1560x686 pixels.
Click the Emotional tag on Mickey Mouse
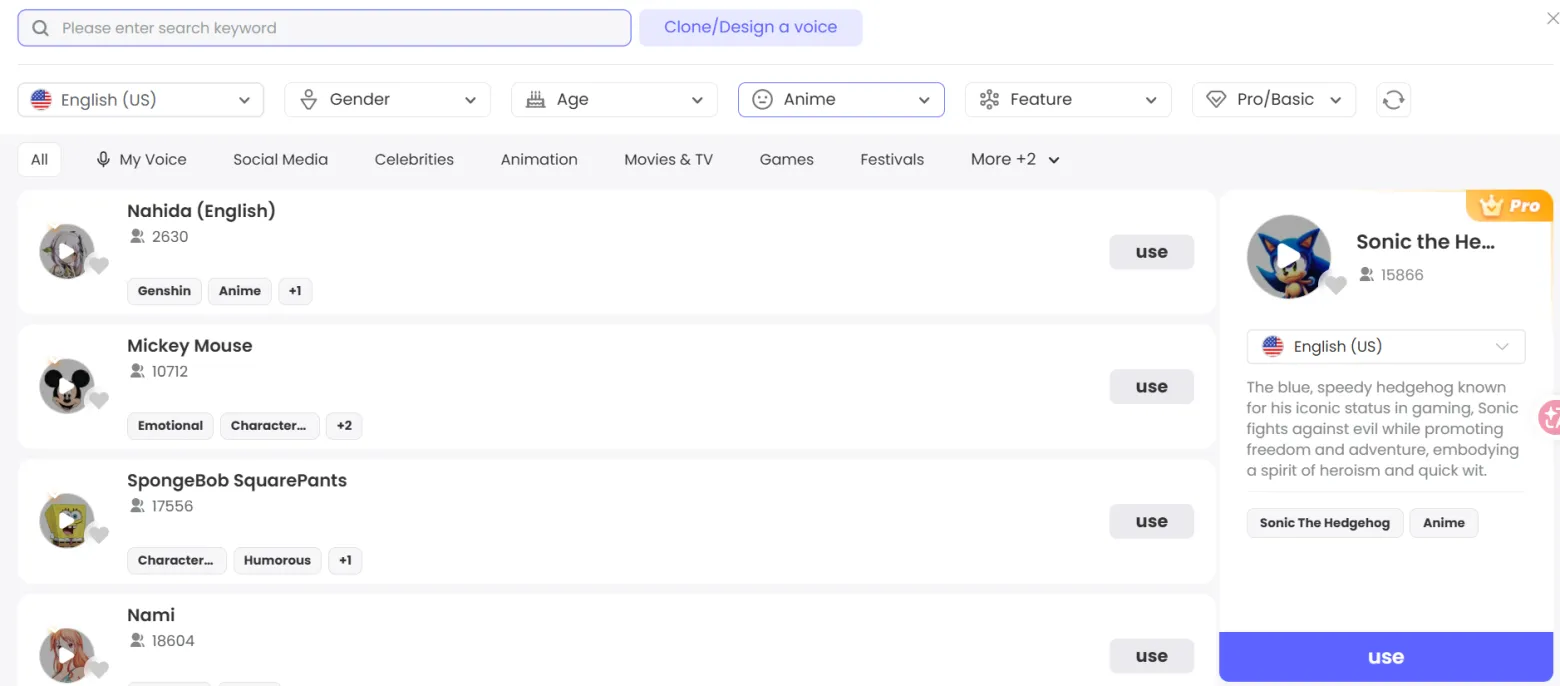170,426
